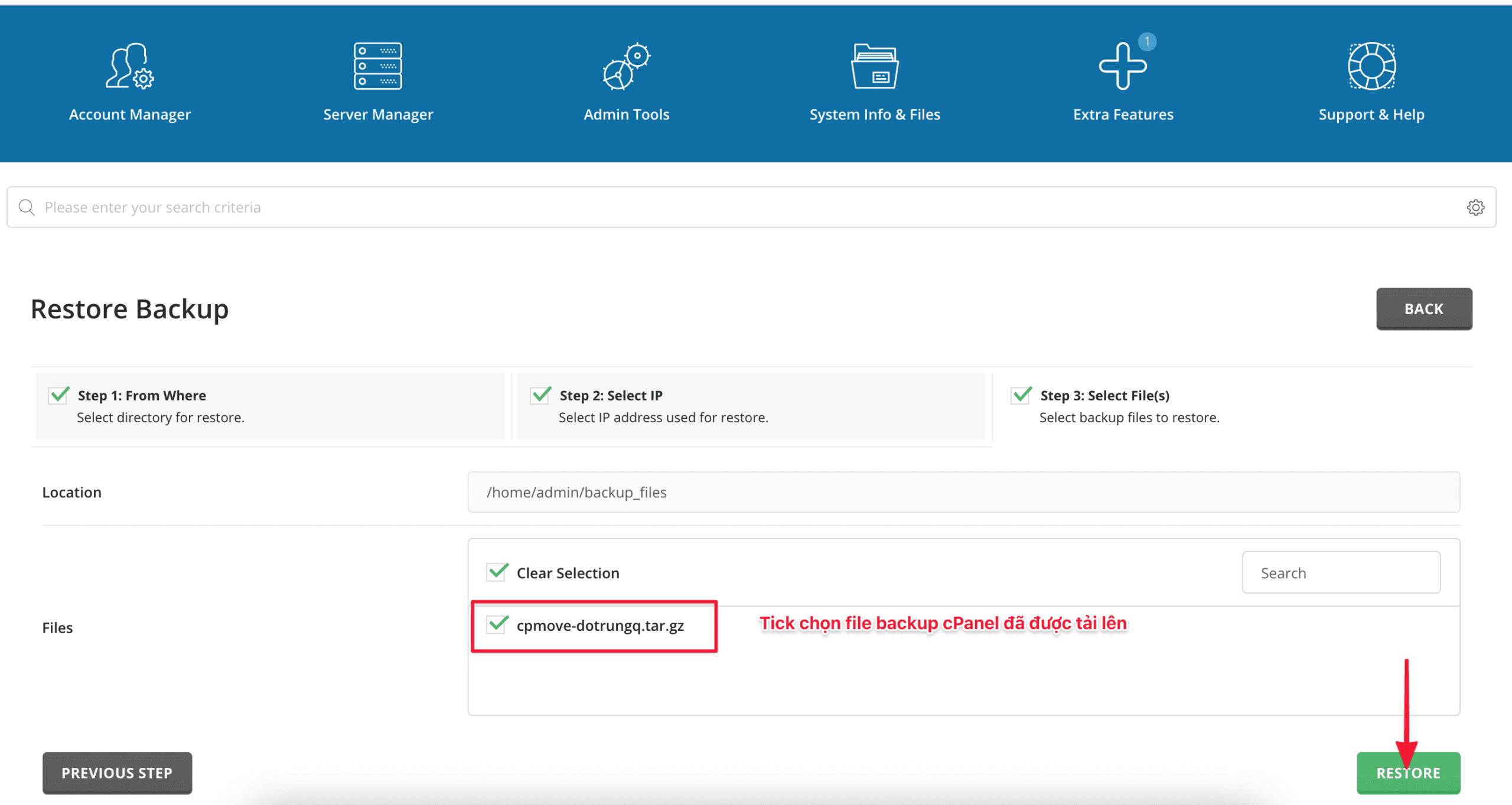Toggle the Clear Selection checkbox

[x=497, y=572]
